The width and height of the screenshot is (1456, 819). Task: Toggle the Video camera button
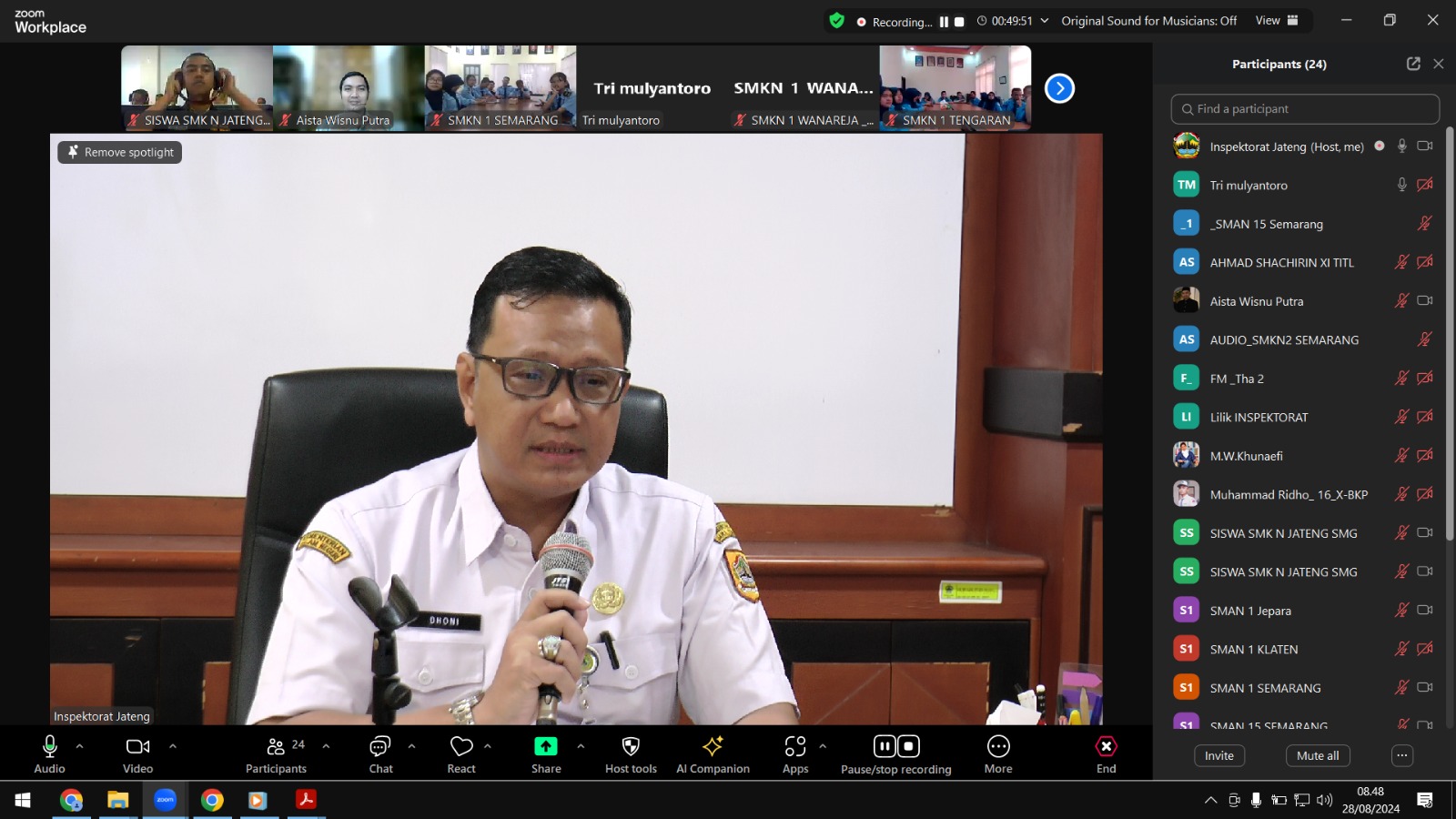coord(138,754)
